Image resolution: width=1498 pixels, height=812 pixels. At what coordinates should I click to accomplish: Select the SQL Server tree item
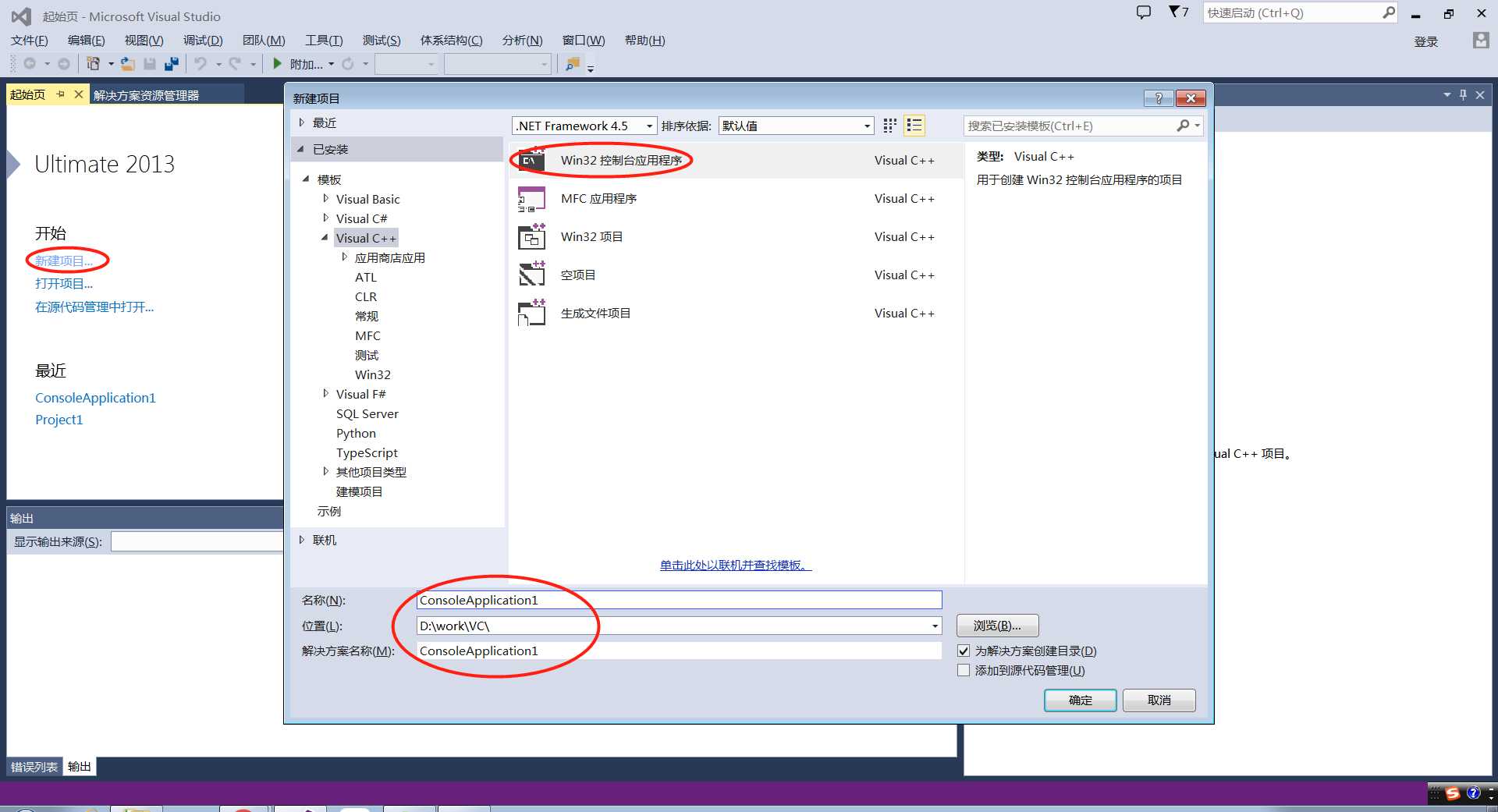click(x=367, y=413)
